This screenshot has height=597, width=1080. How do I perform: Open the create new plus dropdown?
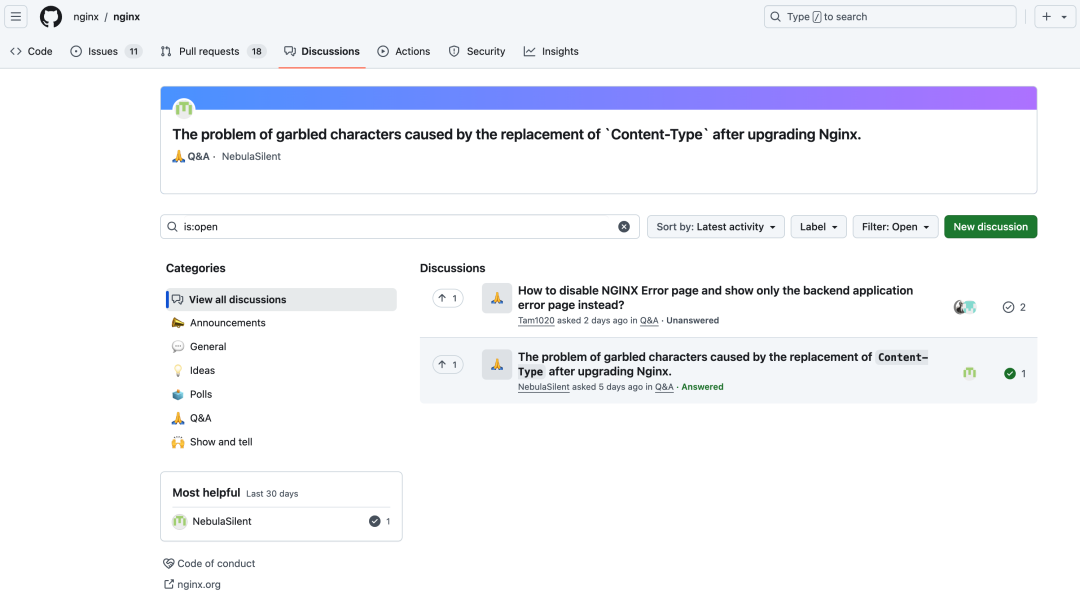click(x=1054, y=17)
